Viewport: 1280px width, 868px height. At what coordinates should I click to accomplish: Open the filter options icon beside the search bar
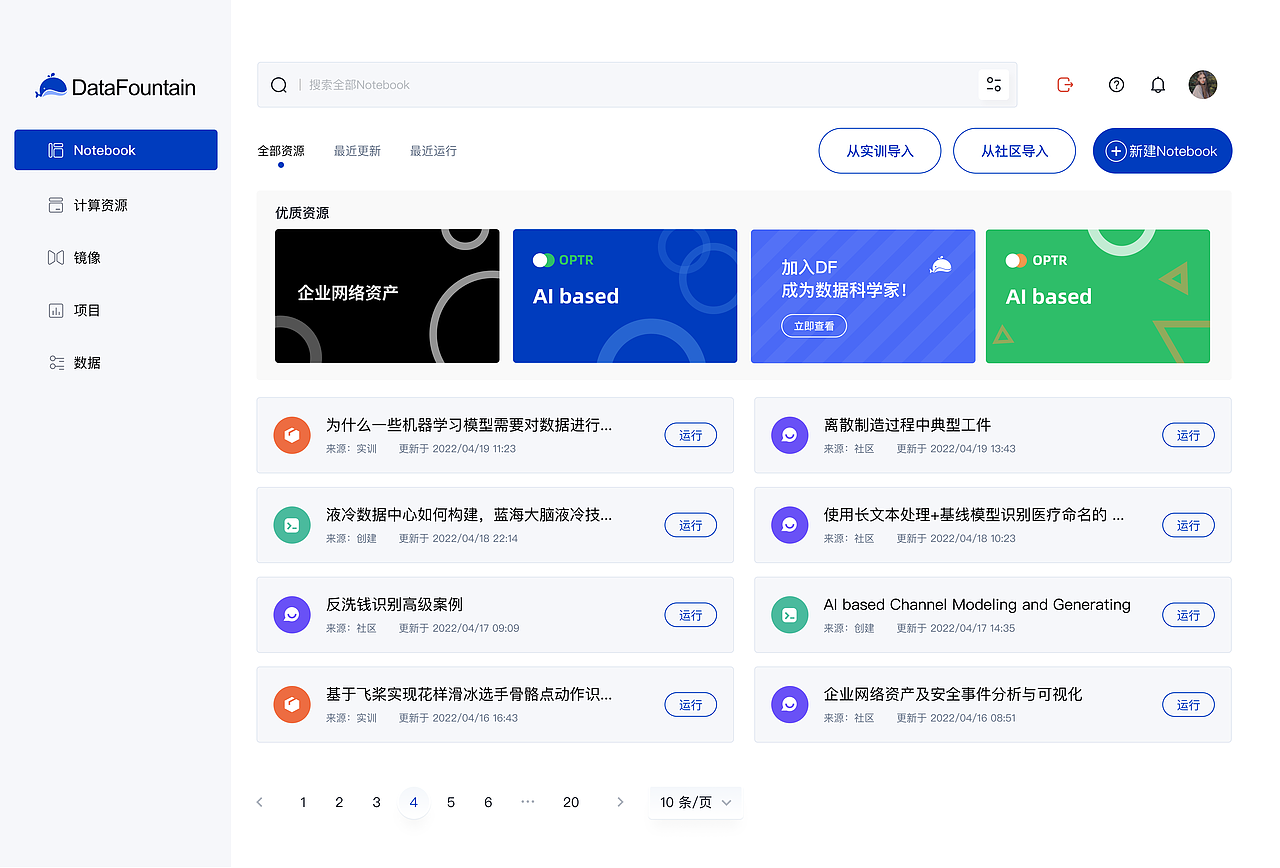993,84
